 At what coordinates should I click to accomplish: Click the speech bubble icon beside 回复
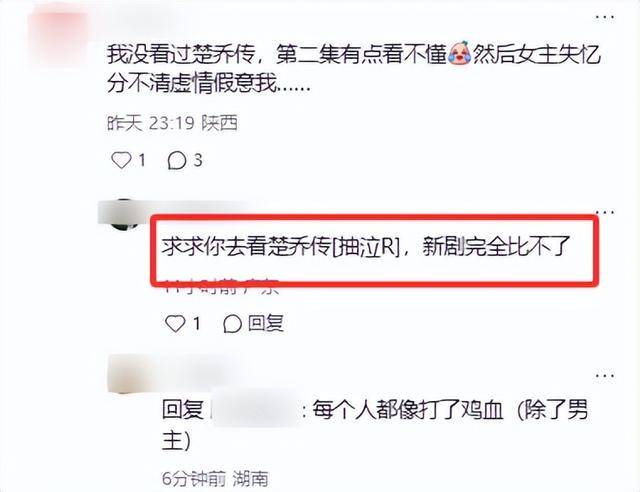pyautogui.click(x=233, y=324)
